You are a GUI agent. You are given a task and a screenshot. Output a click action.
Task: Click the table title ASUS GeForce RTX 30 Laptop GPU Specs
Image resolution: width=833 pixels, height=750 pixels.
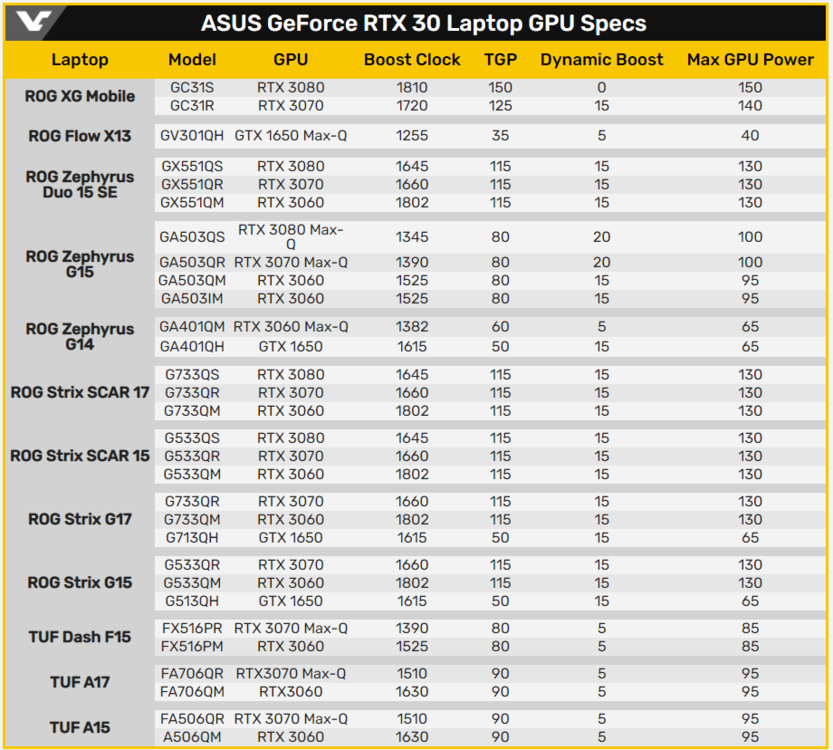(x=423, y=23)
